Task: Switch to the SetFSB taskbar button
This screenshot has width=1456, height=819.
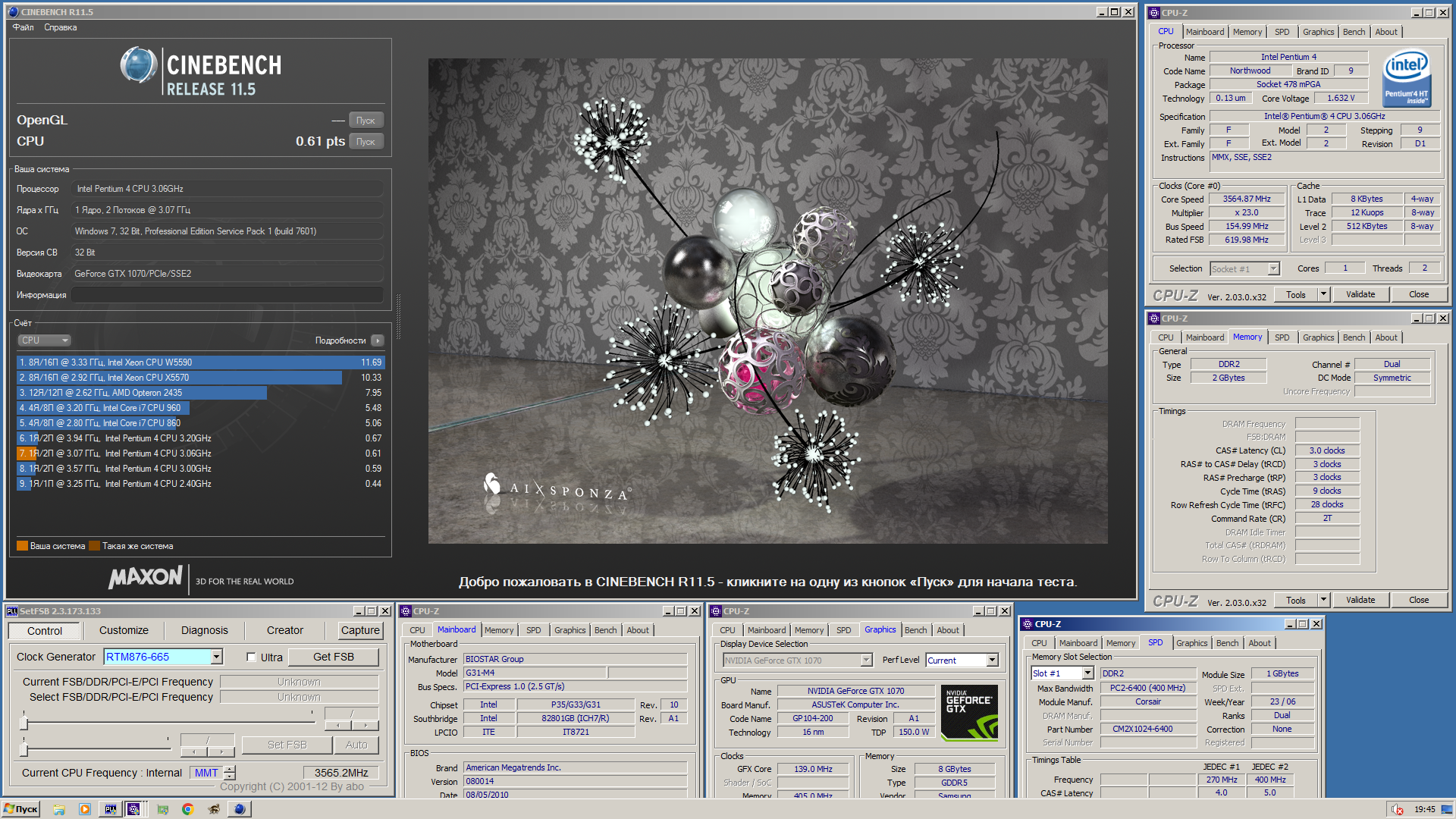Action: [x=111, y=809]
